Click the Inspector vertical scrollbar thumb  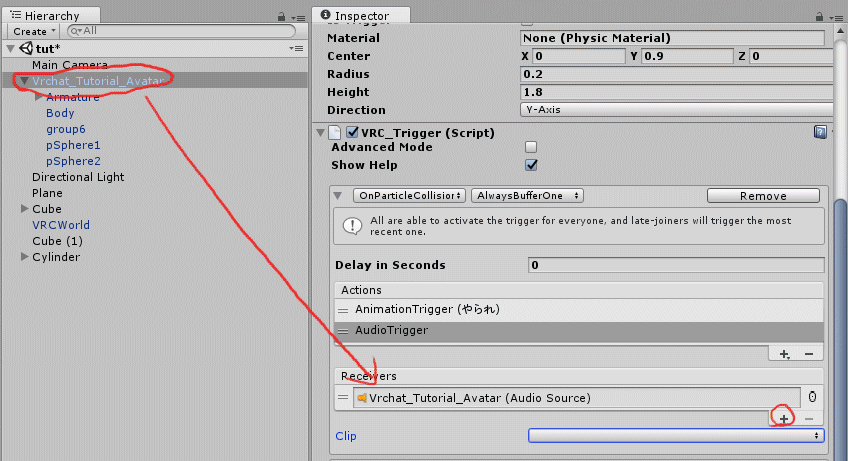(840, 330)
